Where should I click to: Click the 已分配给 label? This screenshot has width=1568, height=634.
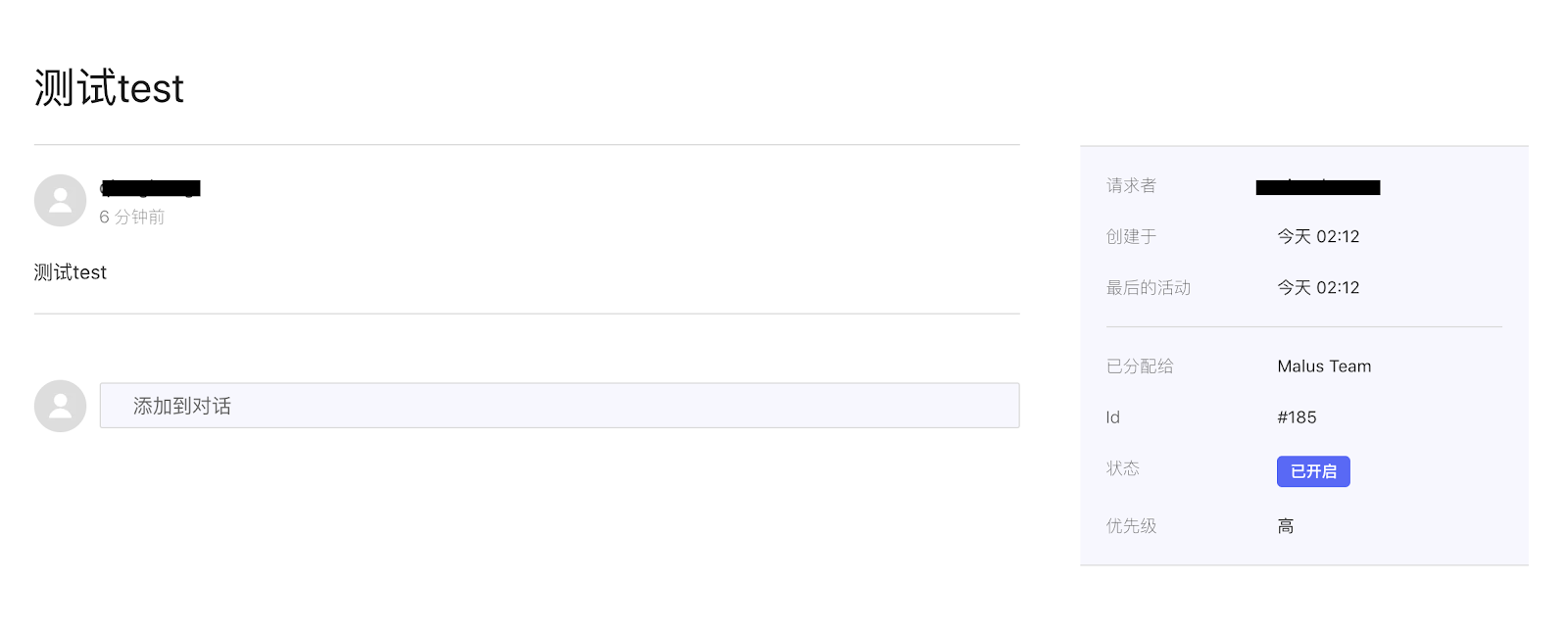click(x=1139, y=366)
